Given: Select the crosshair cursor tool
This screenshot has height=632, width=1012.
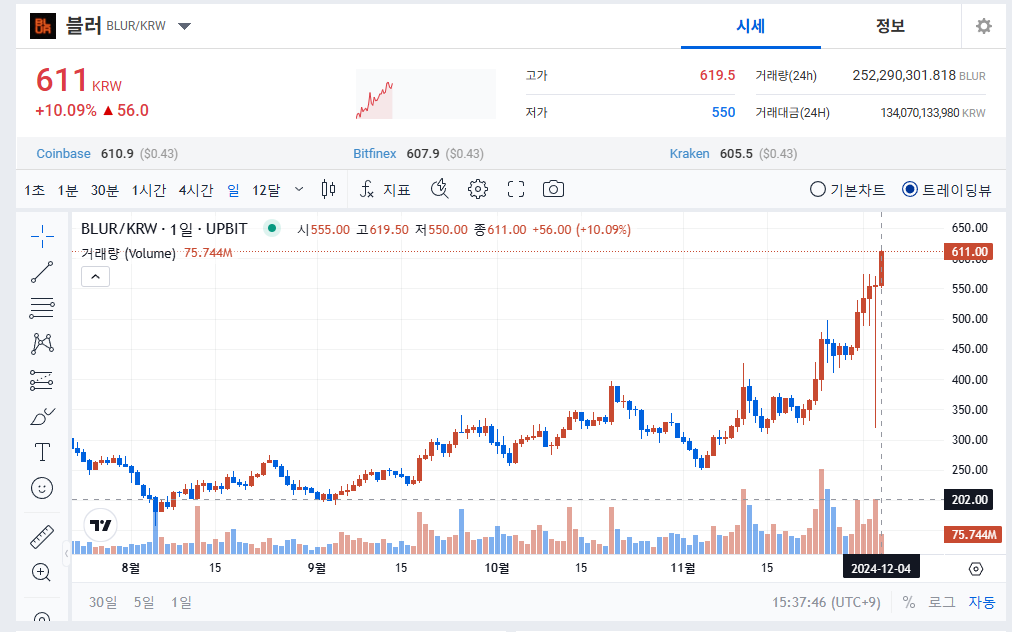Looking at the screenshot, I should pyautogui.click(x=42, y=236).
